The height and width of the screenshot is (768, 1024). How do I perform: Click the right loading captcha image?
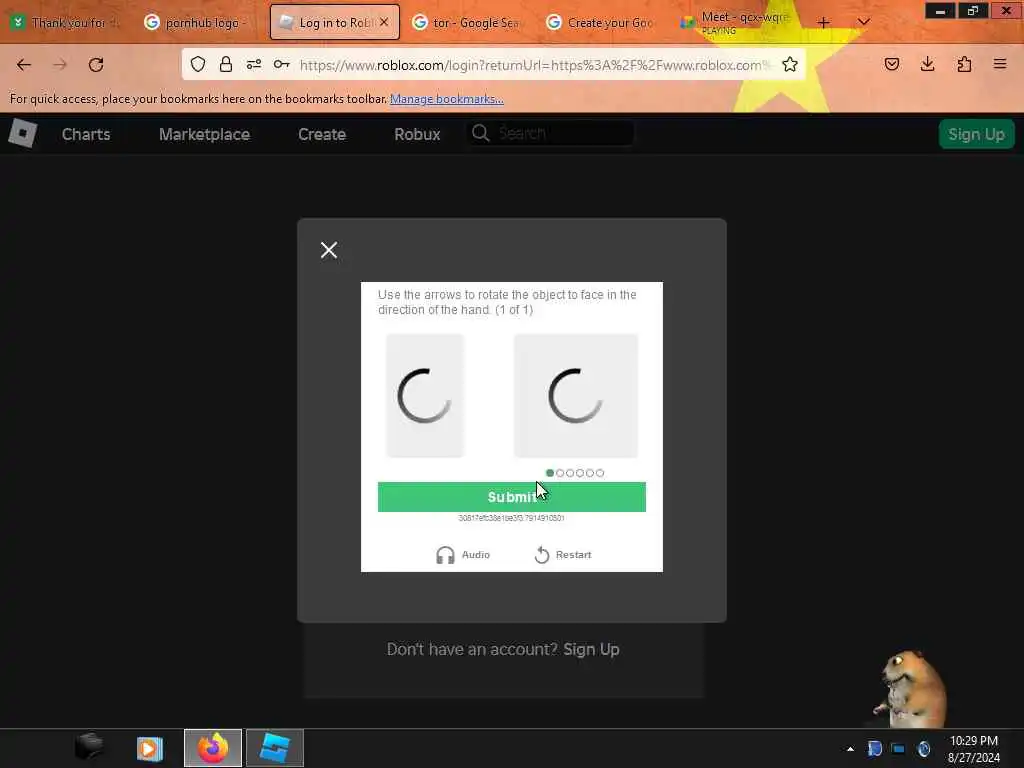(576, 396)
